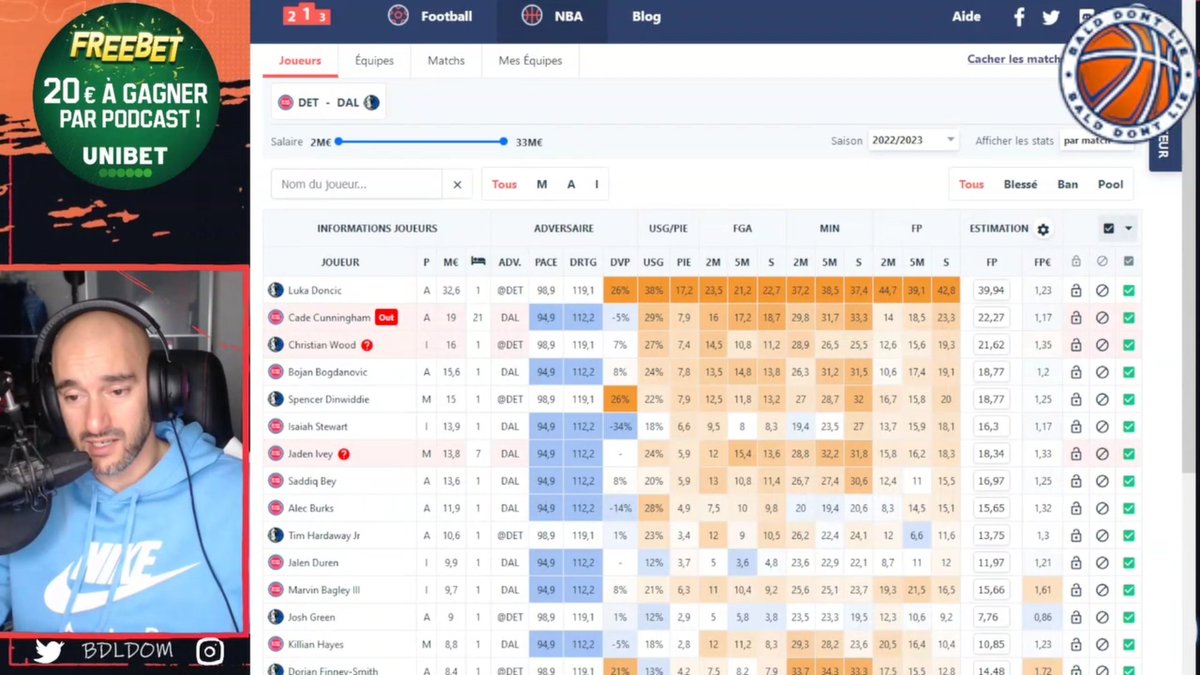
Task: Lock Jaden Ivey in lineup
Action: (x=1076, y=454)
